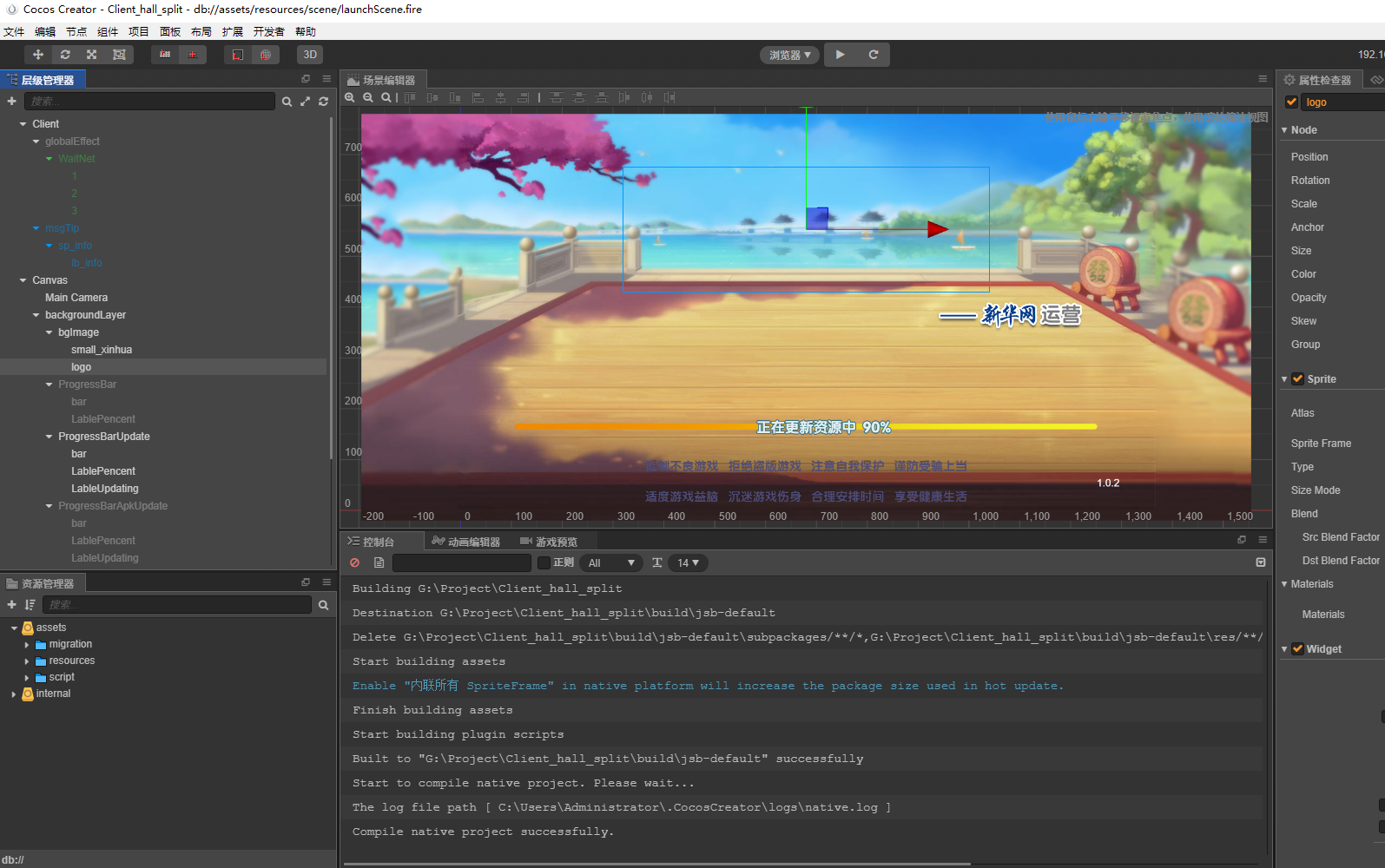Click the hierarchy search field
Viewport: 1385px width, 868px height.
click(x=149, y=102)
